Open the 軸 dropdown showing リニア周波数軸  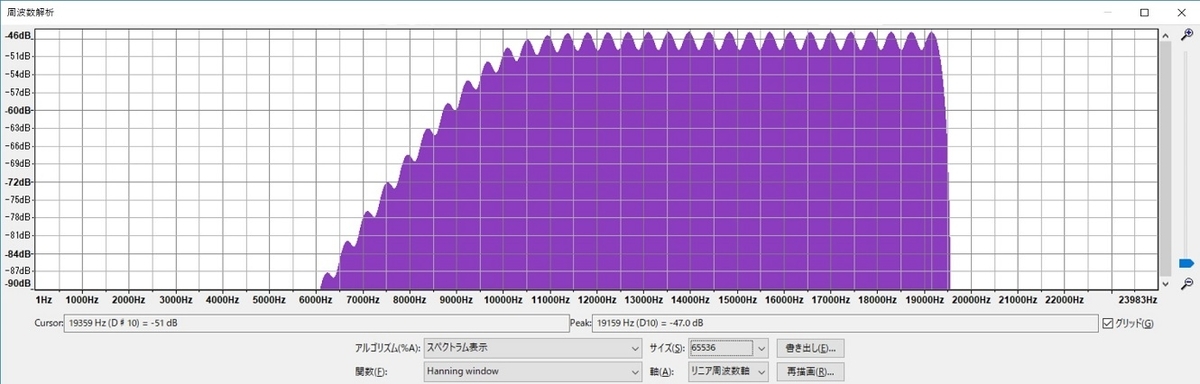(727, 372)
